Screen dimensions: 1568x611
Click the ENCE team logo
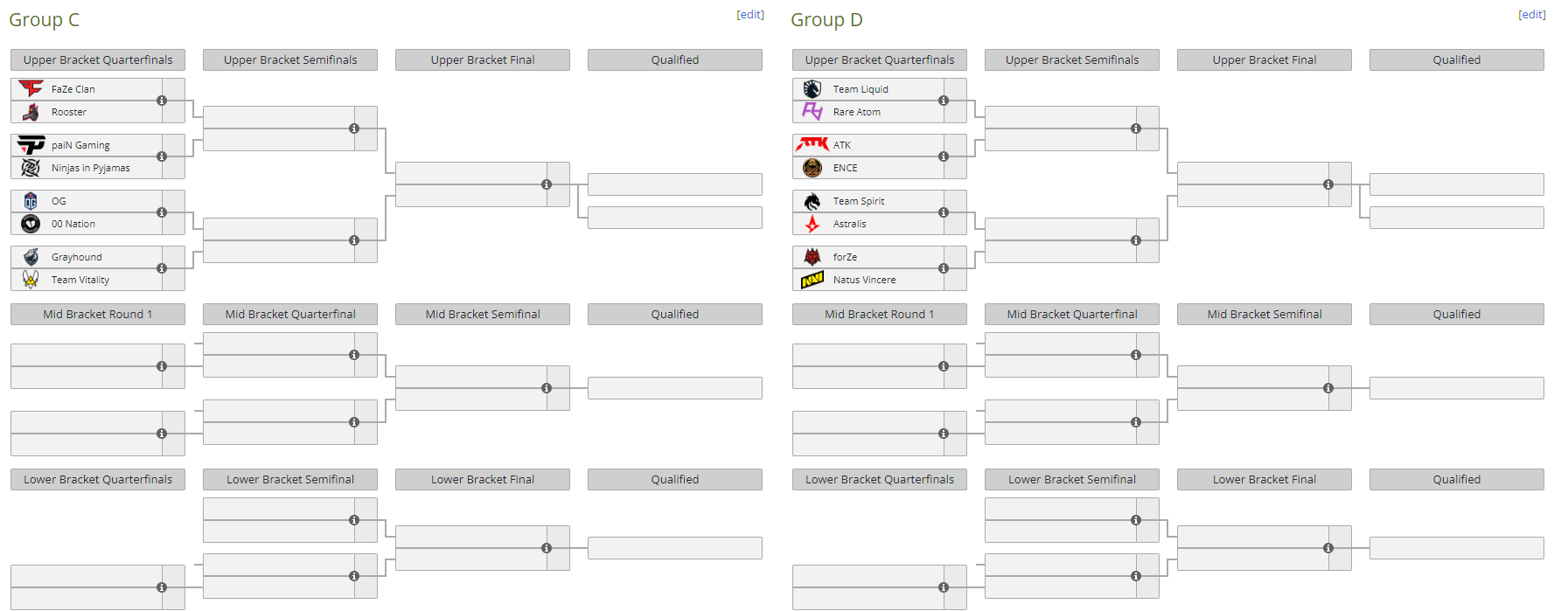coord(812,168)
